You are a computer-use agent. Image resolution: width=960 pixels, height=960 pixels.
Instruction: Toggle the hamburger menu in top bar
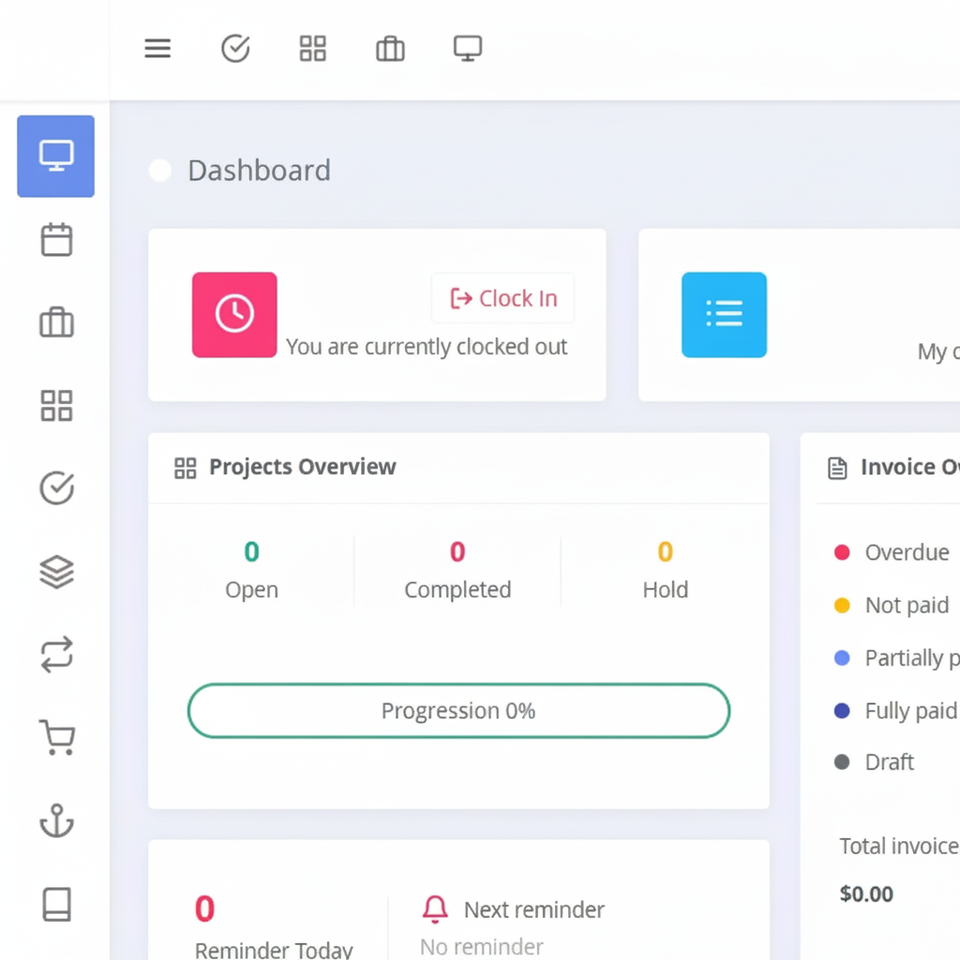point(157,48)
